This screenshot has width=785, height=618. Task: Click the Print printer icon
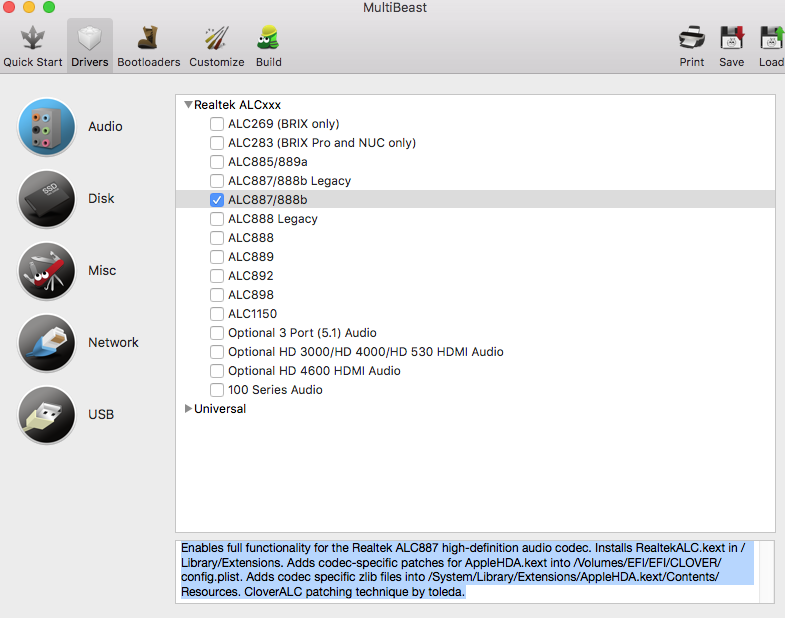[691, 38]
